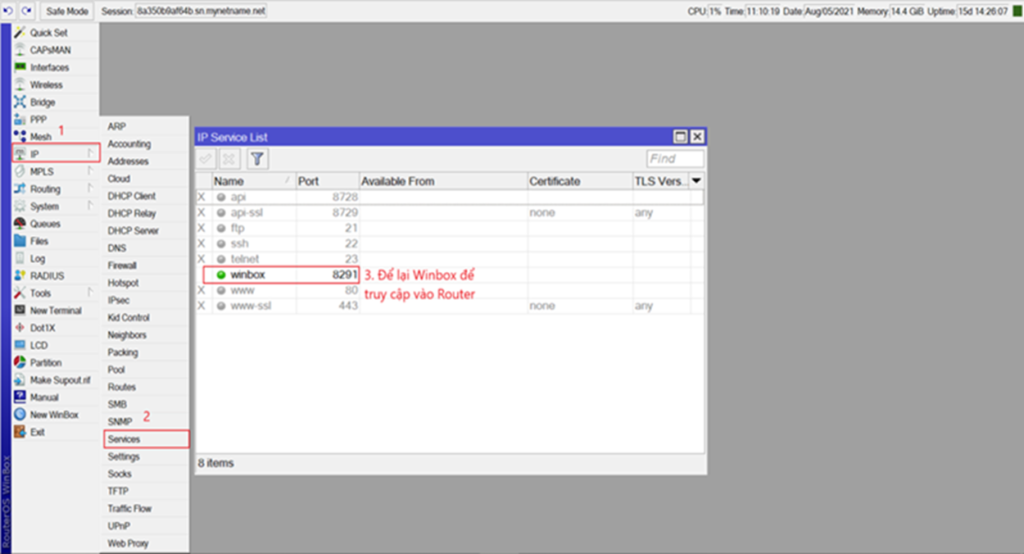Open the Wireless sidebar item
Screen dimensions: 1024x554
tap(46, 85)
